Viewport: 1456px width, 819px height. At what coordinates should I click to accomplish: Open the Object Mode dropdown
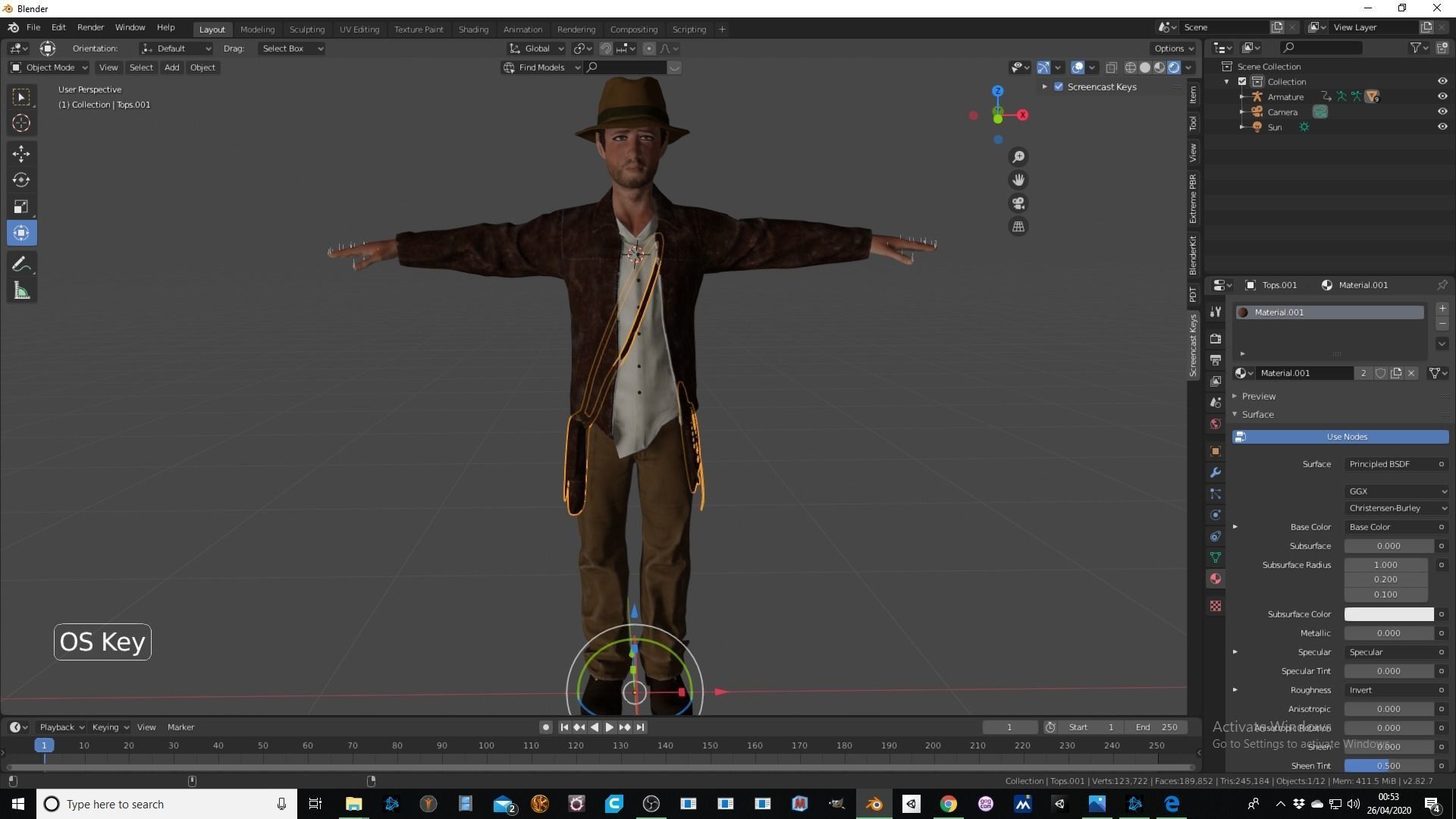[x=49, y=67]
